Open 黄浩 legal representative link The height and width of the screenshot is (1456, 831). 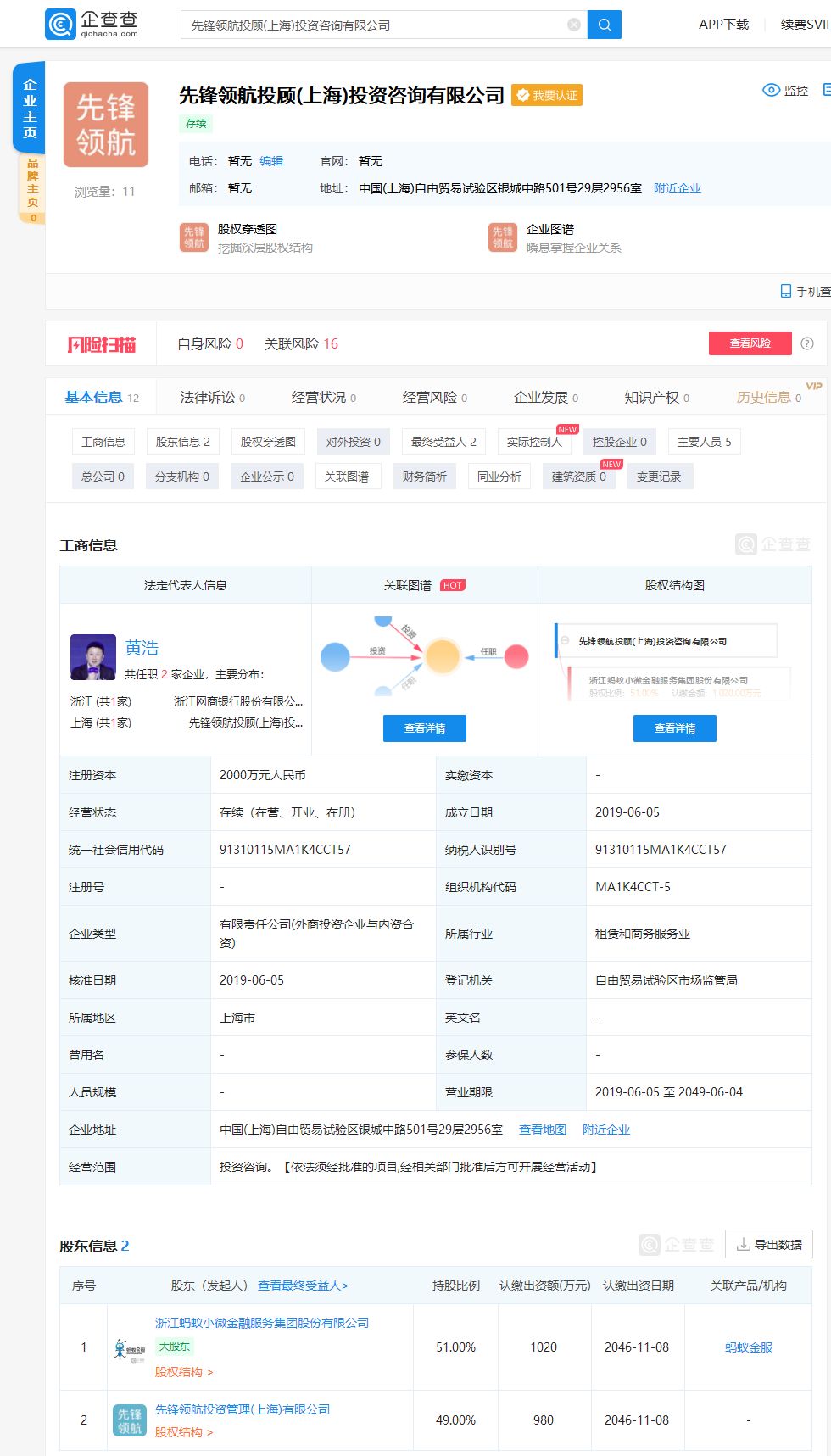click(x=142, y=648)
